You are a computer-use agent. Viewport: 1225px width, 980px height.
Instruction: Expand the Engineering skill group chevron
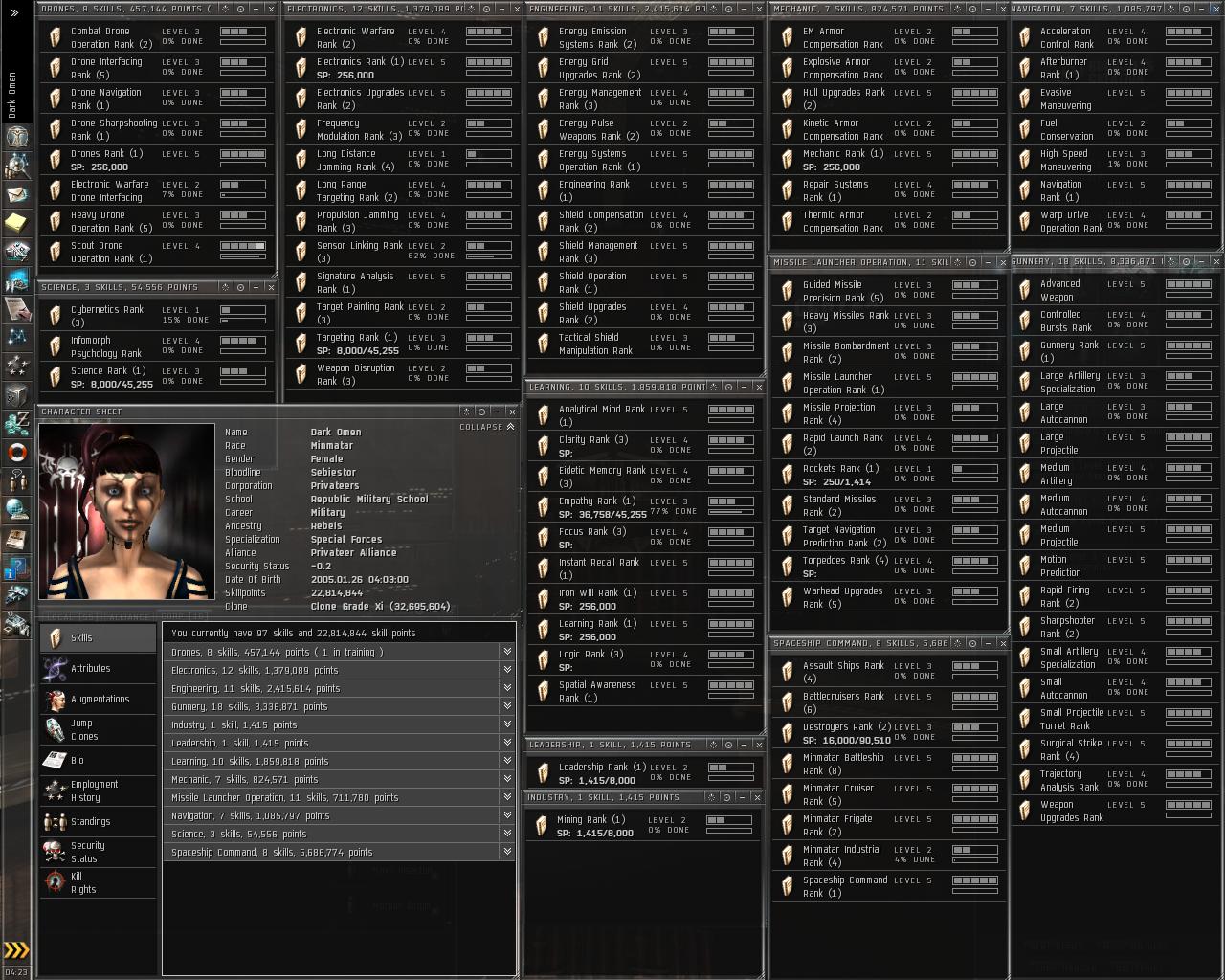pos(507,688)
